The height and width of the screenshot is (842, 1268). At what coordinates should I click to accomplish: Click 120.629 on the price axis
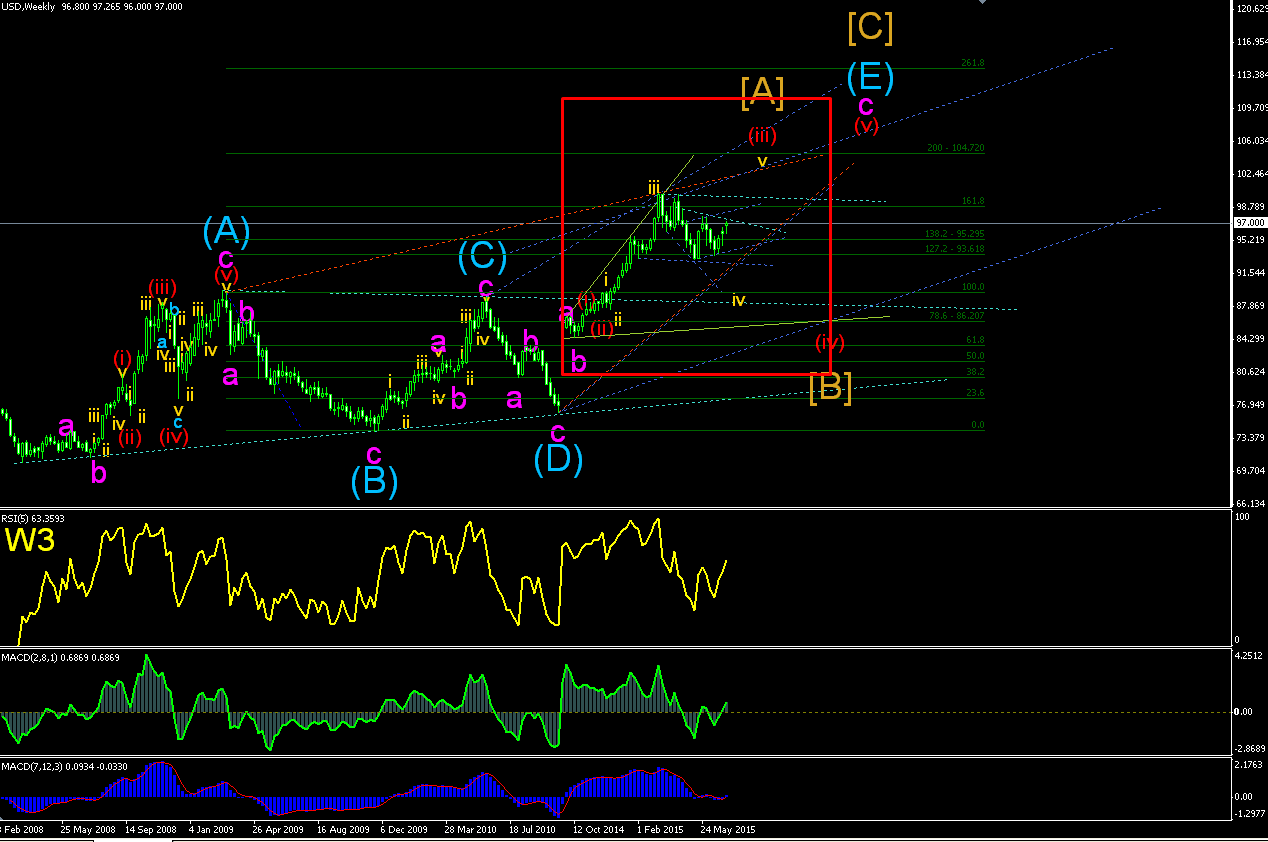tap(1250, 9)
